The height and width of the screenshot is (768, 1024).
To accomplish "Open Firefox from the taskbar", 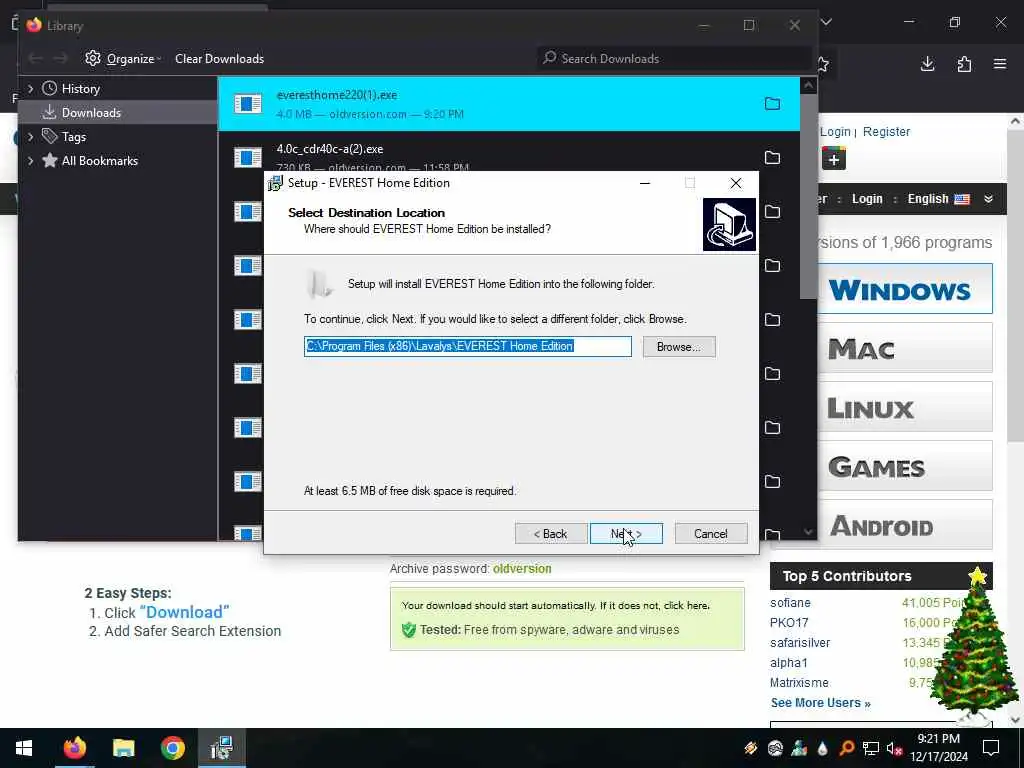I will pyautogui.click(x=74, y=748).
